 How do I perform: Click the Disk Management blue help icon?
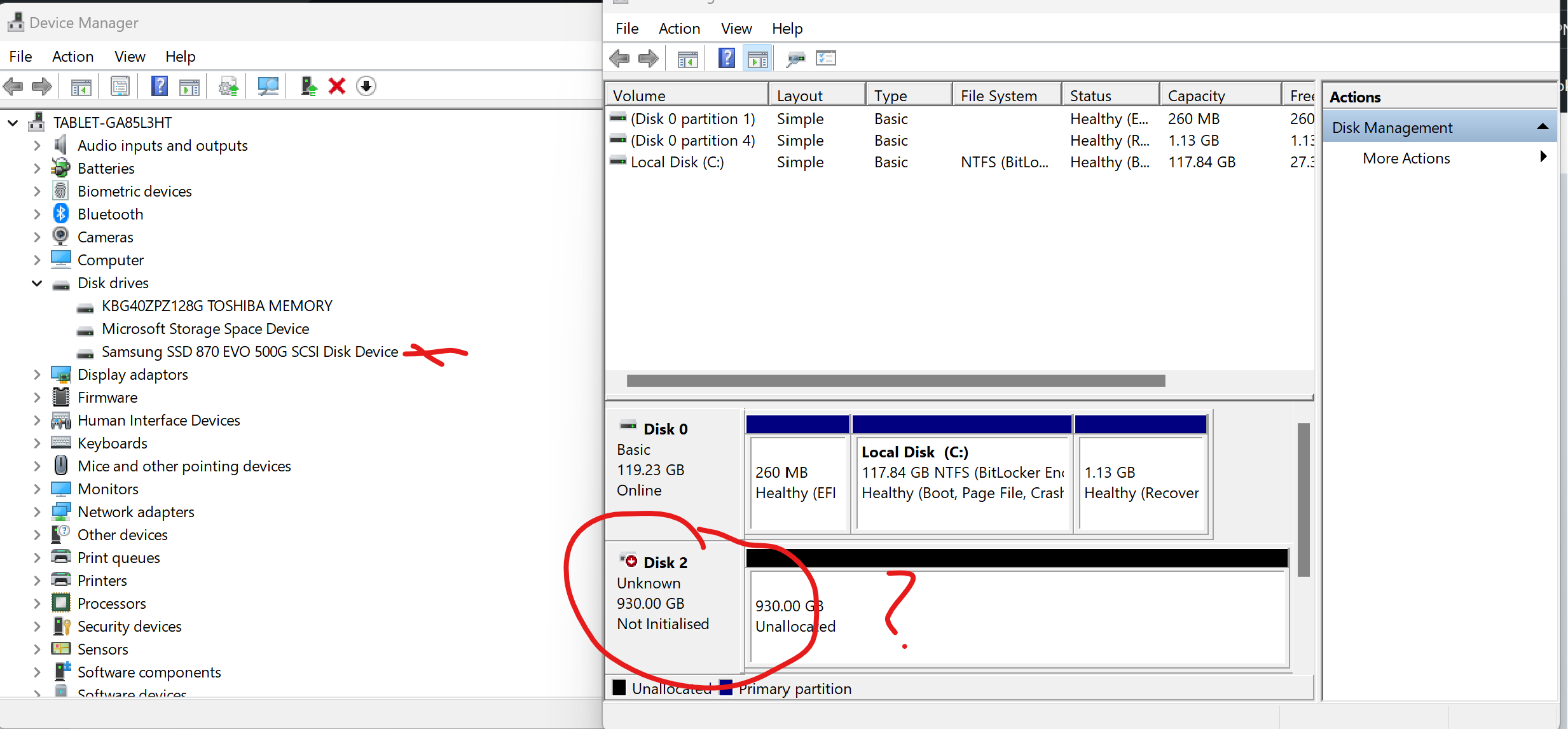coord(727,59)
